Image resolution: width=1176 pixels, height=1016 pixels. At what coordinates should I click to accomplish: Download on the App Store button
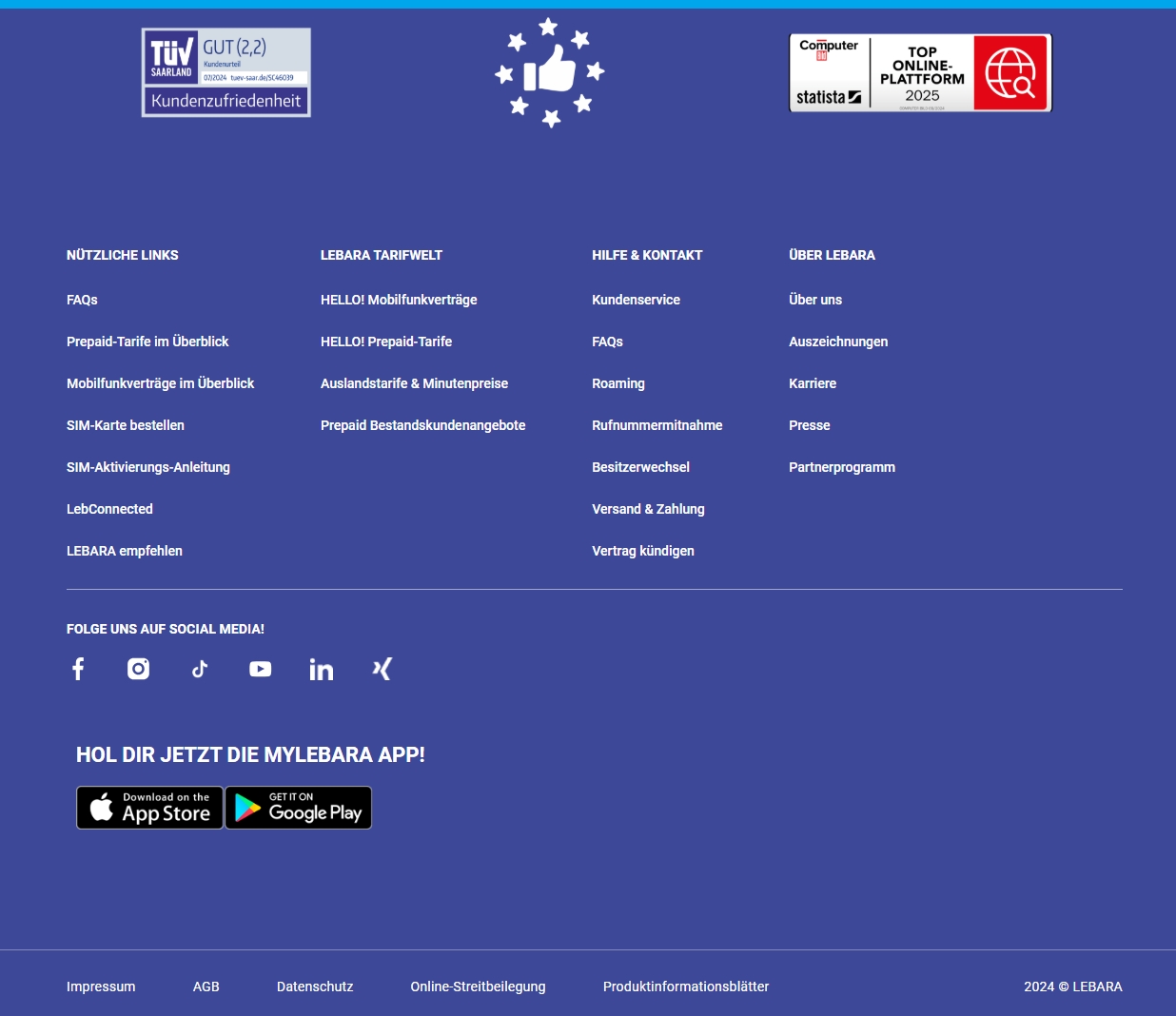pyautogui.click(x=149, y=808)
